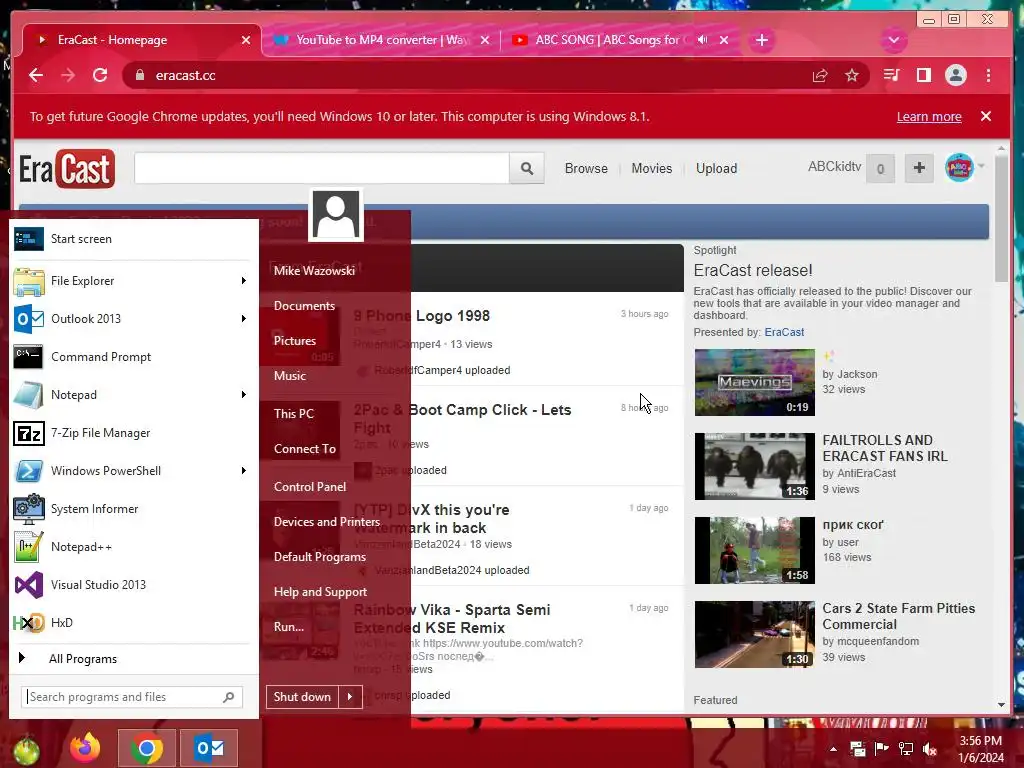1024x768 pixels.
Task: Dismiss the Chrome update banner
Action: [986, 116]
